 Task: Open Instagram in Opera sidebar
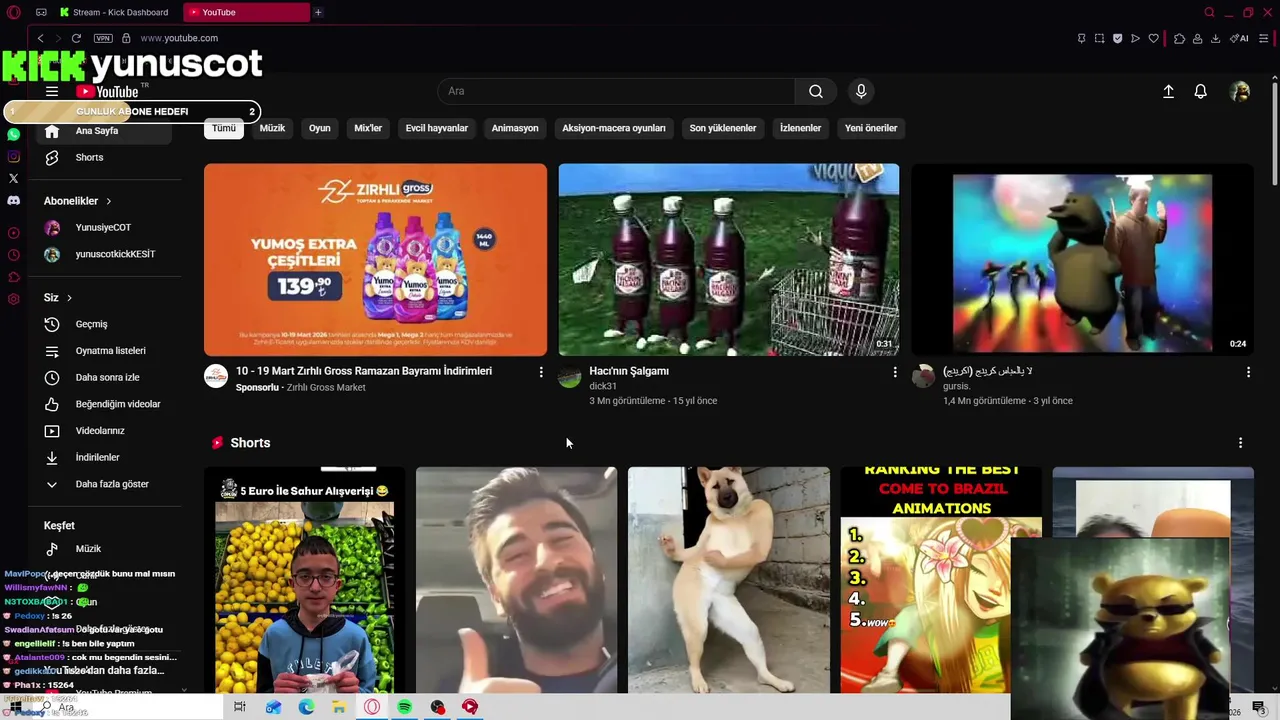pyautogui.click(x=13, y=156)
